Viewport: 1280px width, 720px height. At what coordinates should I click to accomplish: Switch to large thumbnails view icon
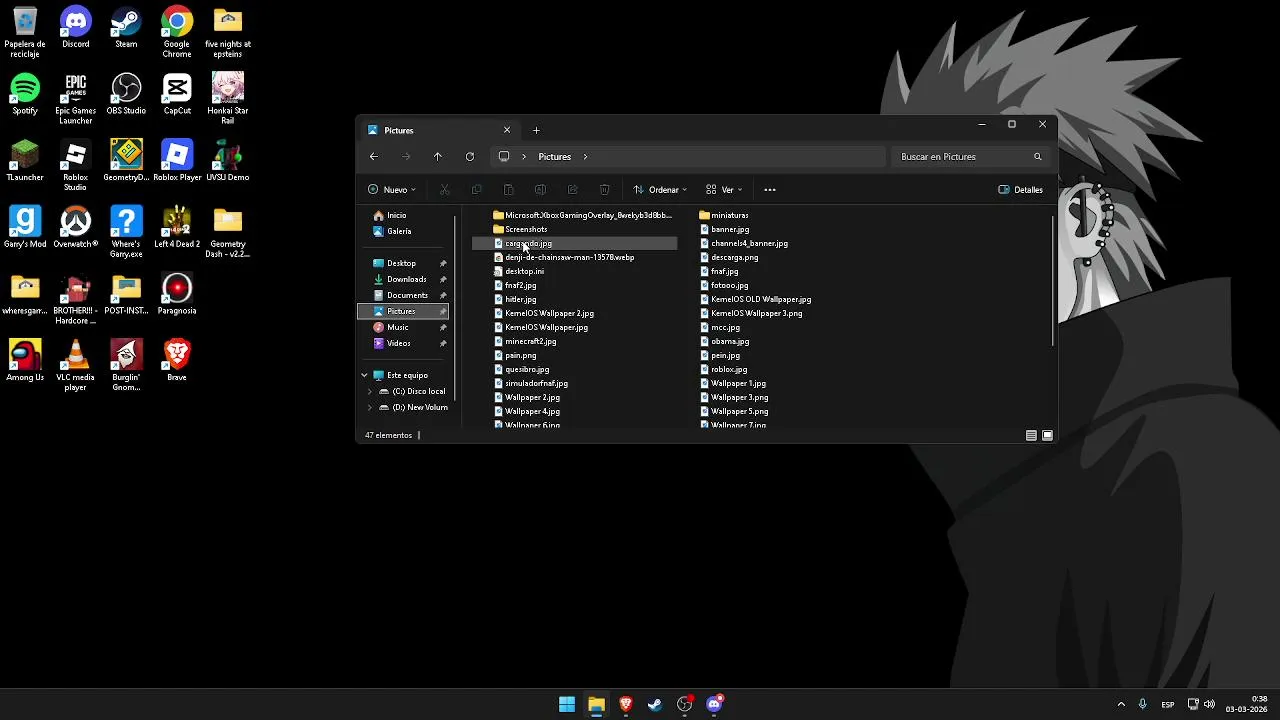coord(1047,436)
